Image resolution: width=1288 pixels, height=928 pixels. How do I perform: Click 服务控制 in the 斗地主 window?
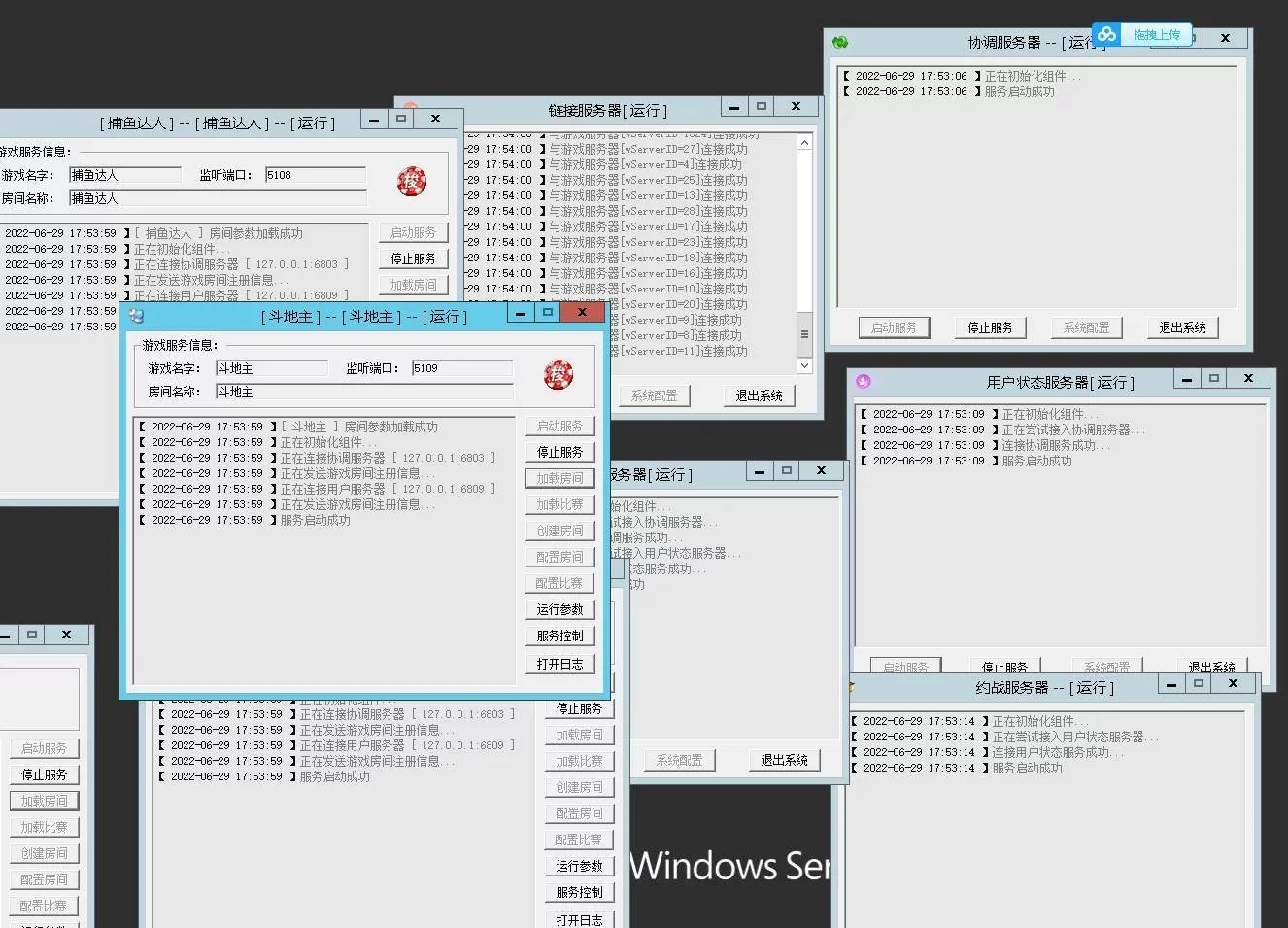[560, 636]
